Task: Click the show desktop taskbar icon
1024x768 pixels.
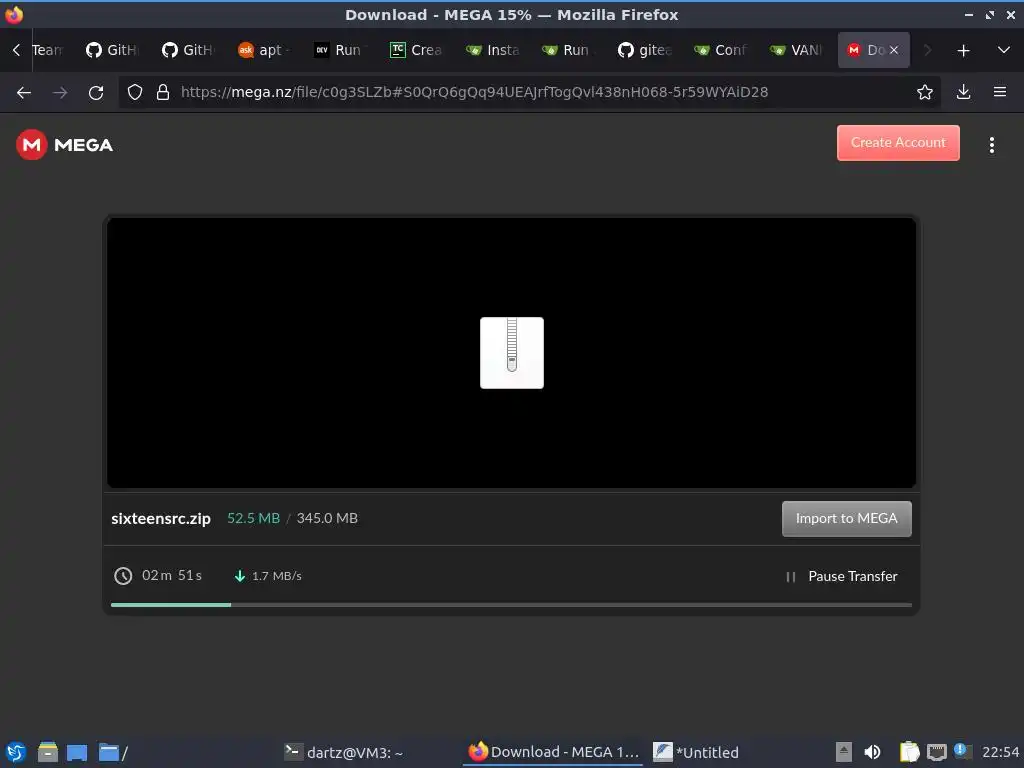Action: [x=77, y=752]
